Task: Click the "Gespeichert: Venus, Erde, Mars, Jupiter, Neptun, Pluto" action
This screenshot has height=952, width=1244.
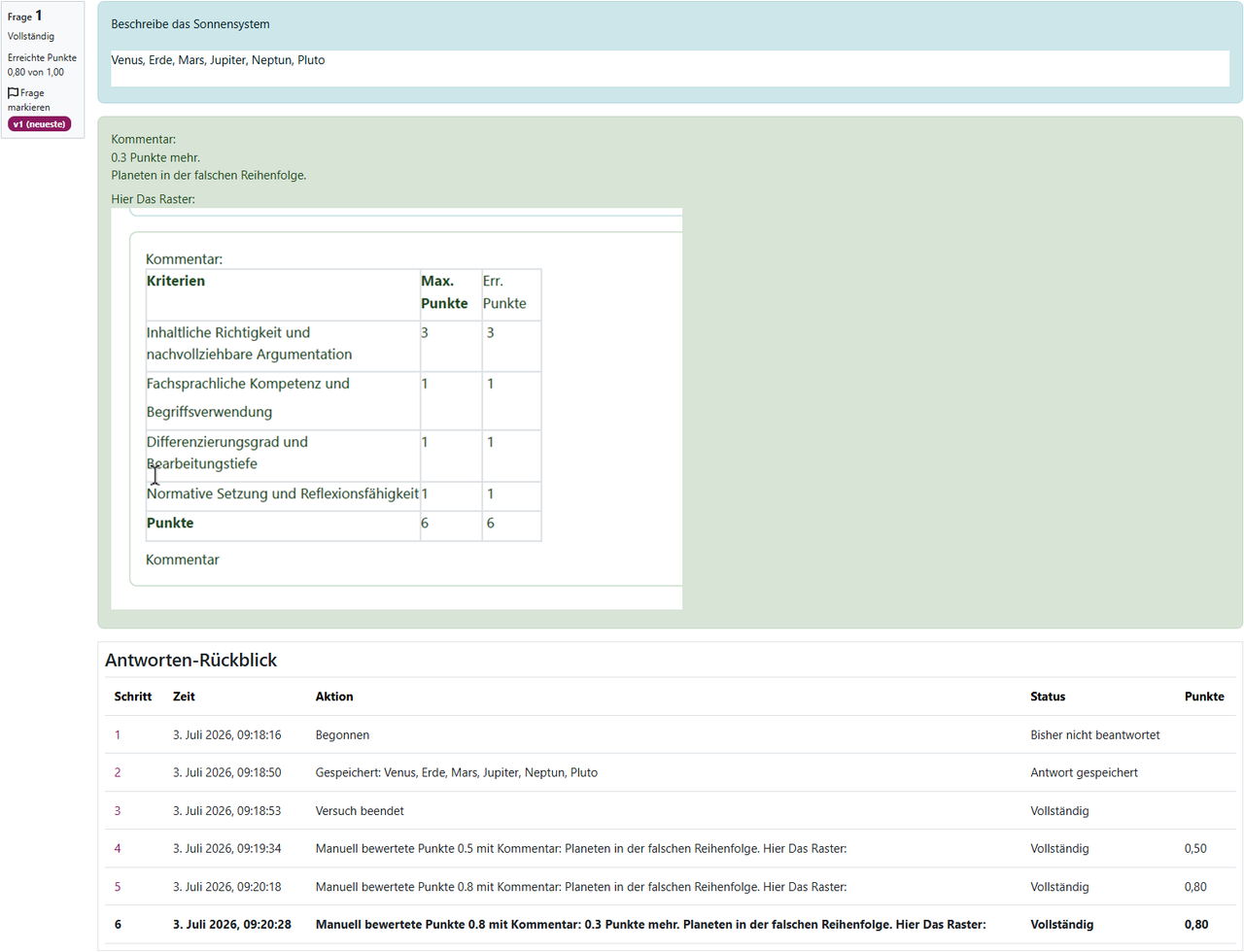Action: point(457,773)
